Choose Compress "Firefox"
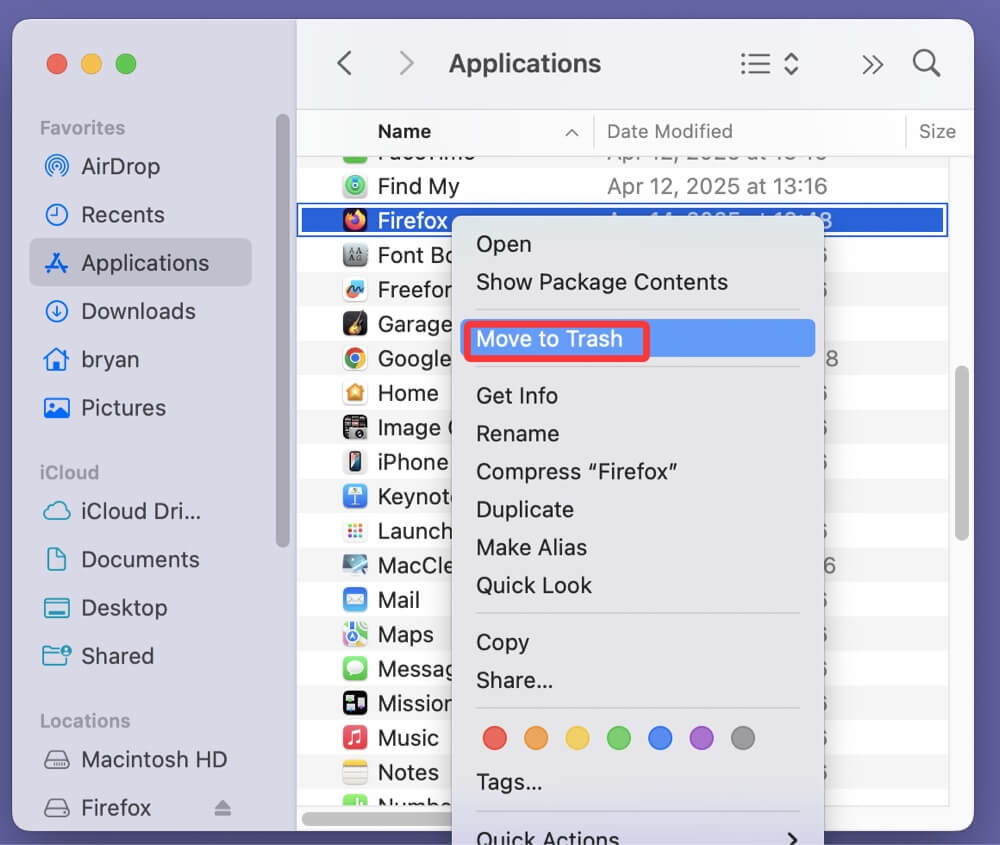1000x845 pixels. (x=577, y=471)
